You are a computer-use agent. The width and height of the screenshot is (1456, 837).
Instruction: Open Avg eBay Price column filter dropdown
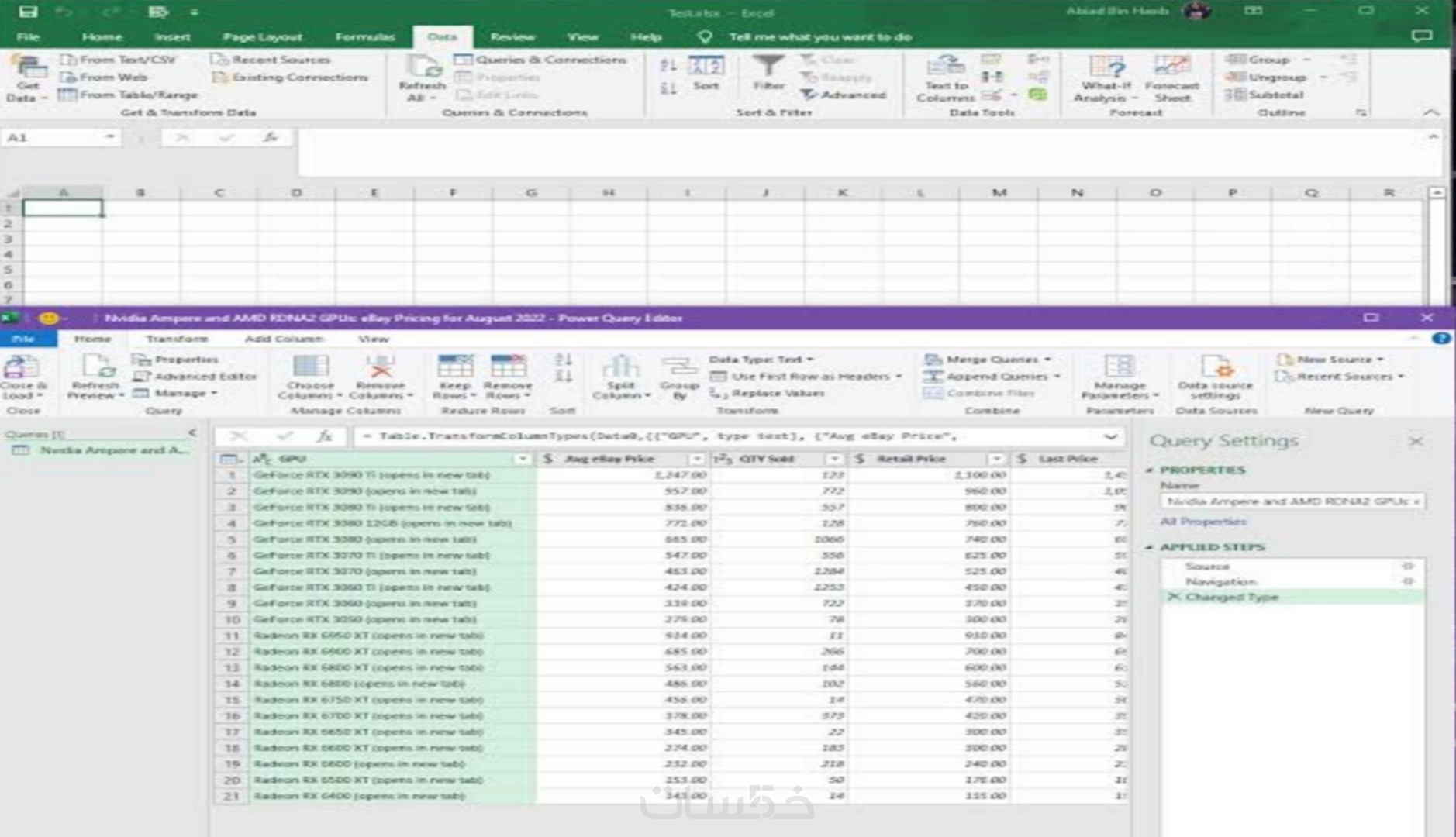697,459
